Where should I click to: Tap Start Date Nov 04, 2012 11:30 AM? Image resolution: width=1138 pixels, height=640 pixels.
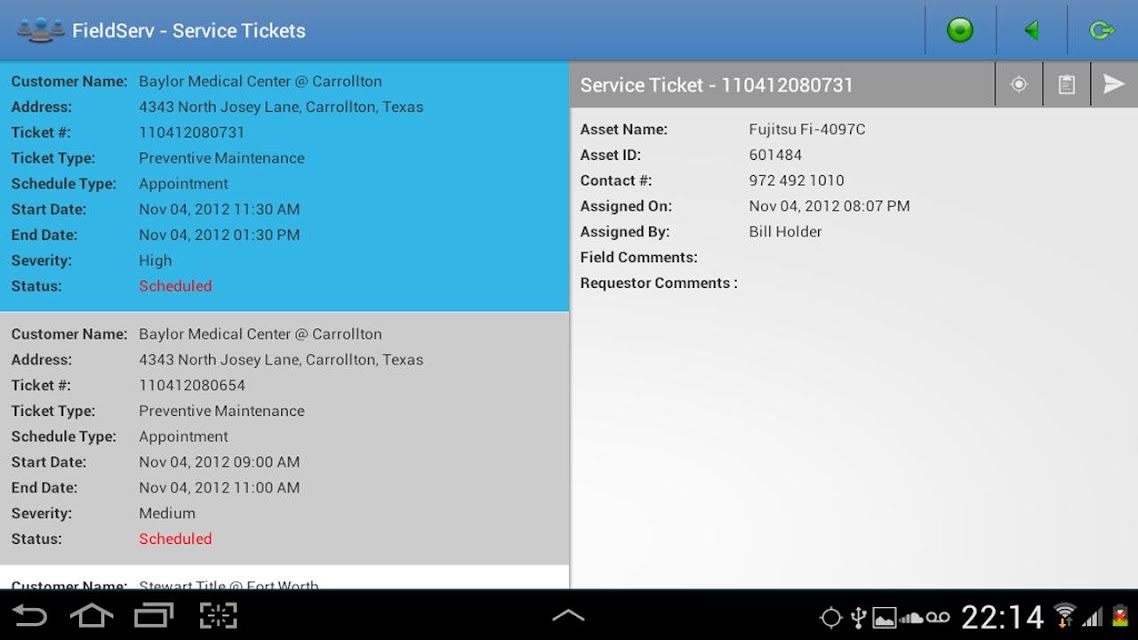point(219,210)
